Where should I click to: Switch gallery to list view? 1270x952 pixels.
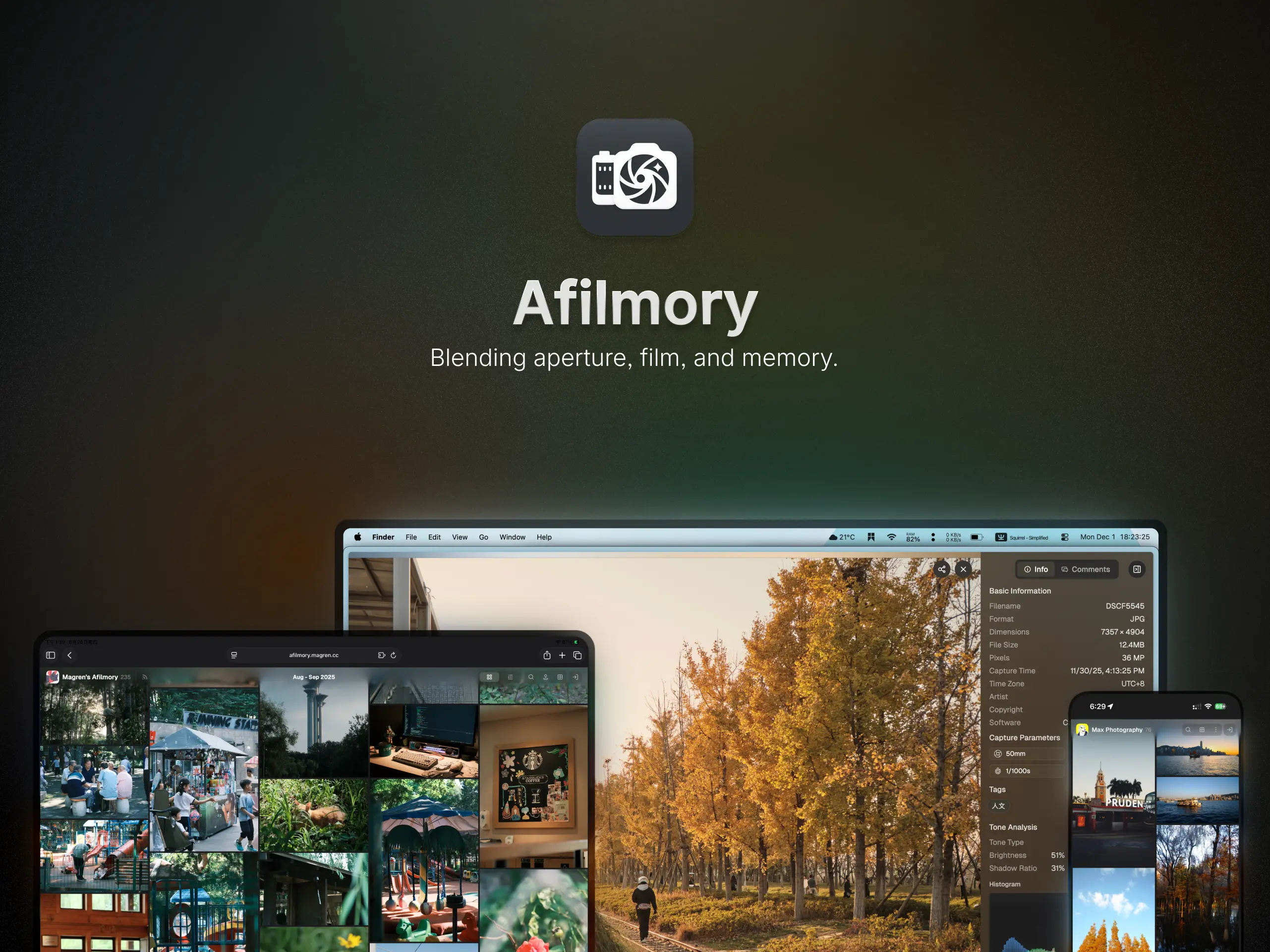tap(510, 677)
